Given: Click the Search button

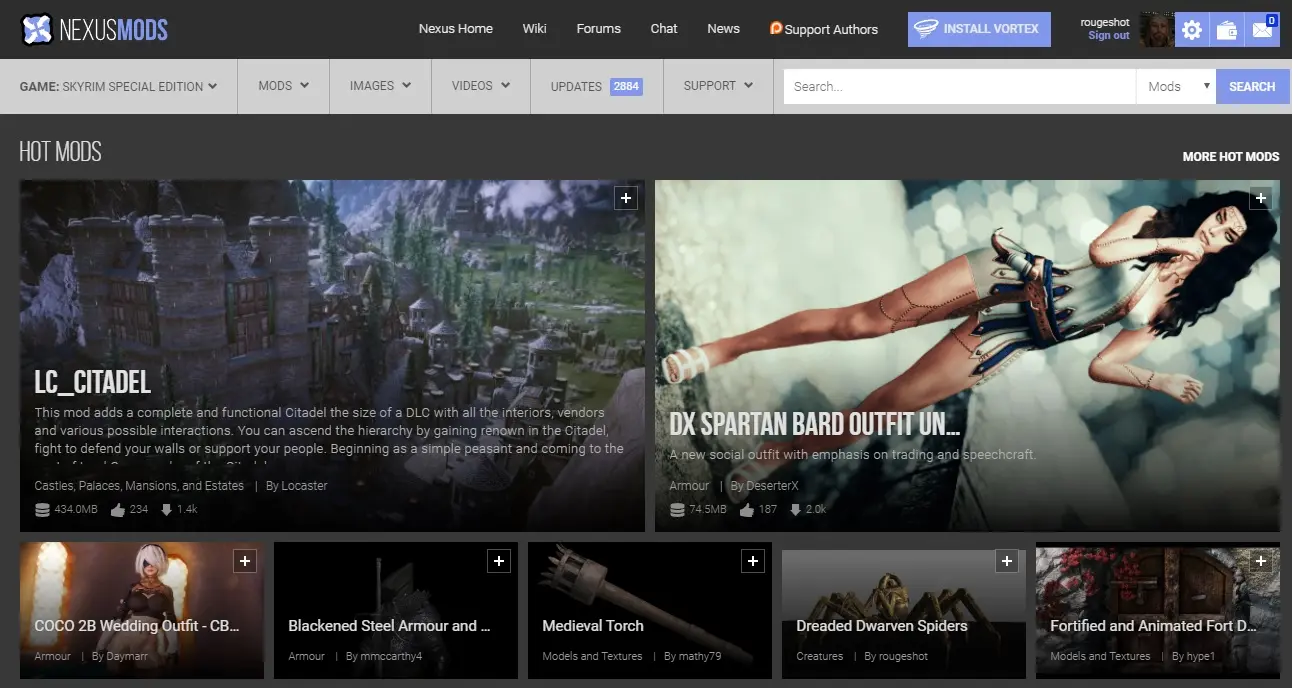Looking at the screenshot, I should click(1252, 86).
